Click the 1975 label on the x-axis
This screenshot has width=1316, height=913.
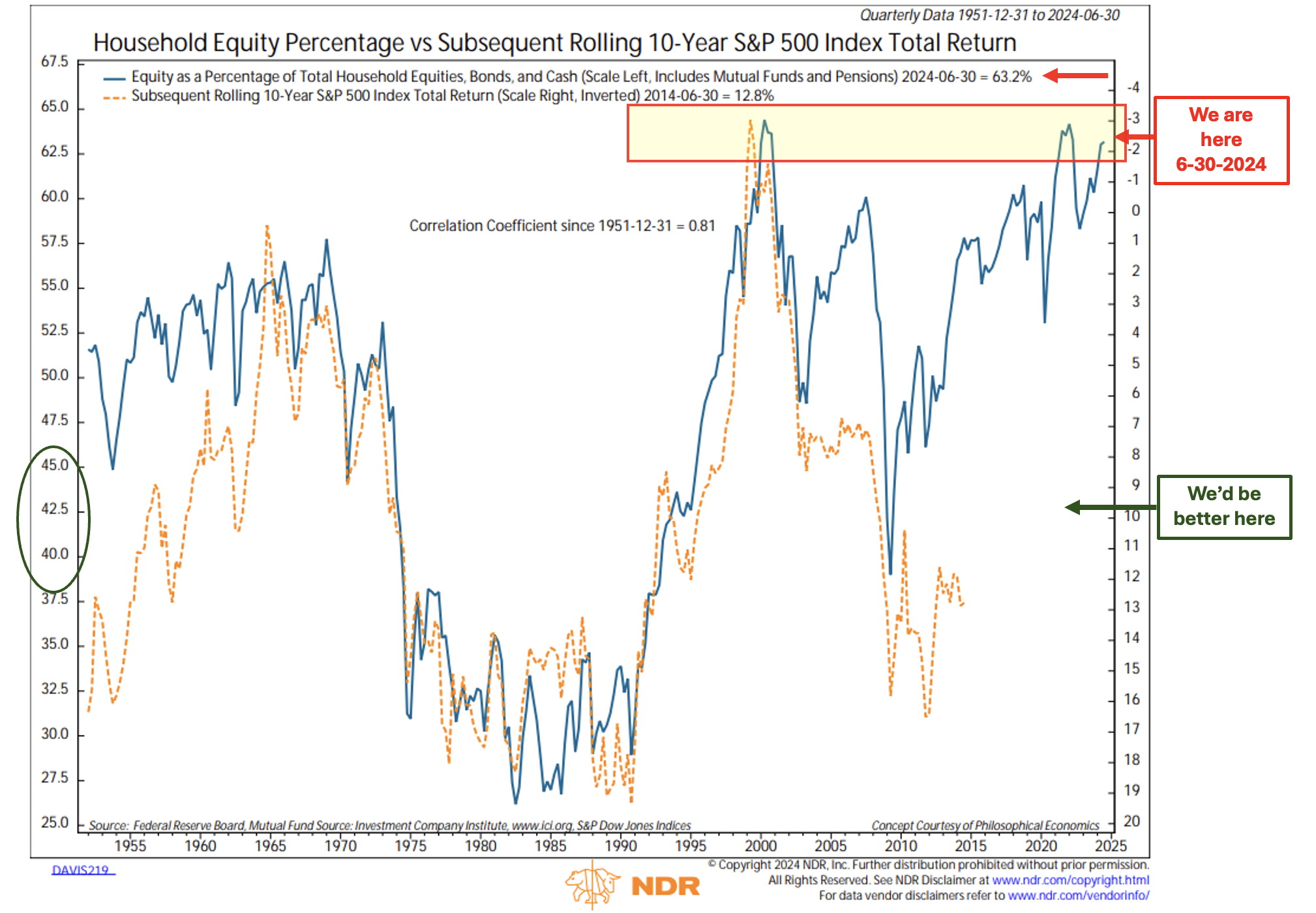411,846
